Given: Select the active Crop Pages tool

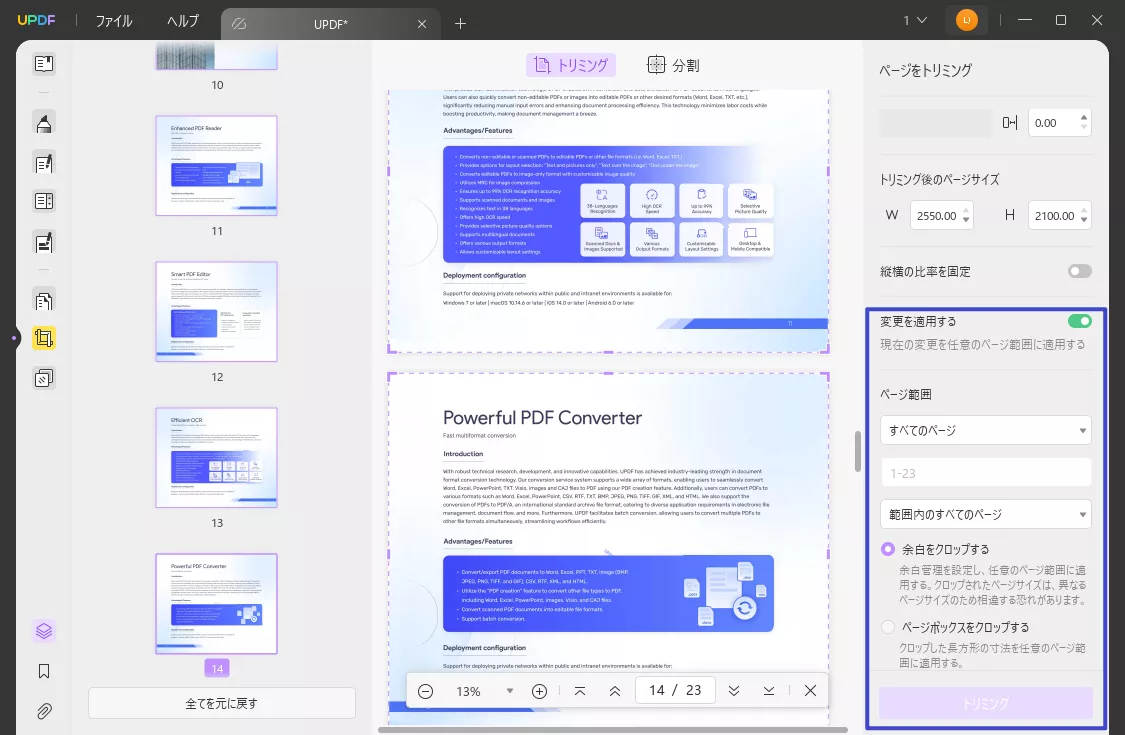Looking at the screenshot, I should point(44,338).
